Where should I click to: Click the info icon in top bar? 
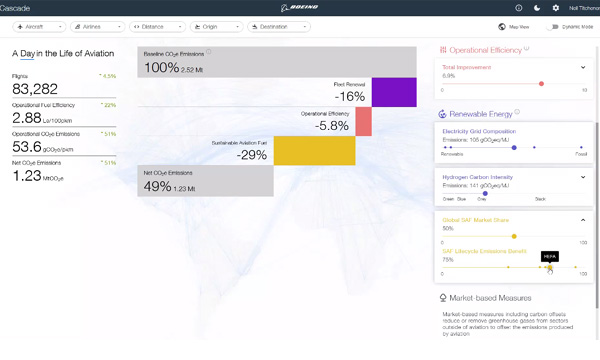[x=518, y=8]
